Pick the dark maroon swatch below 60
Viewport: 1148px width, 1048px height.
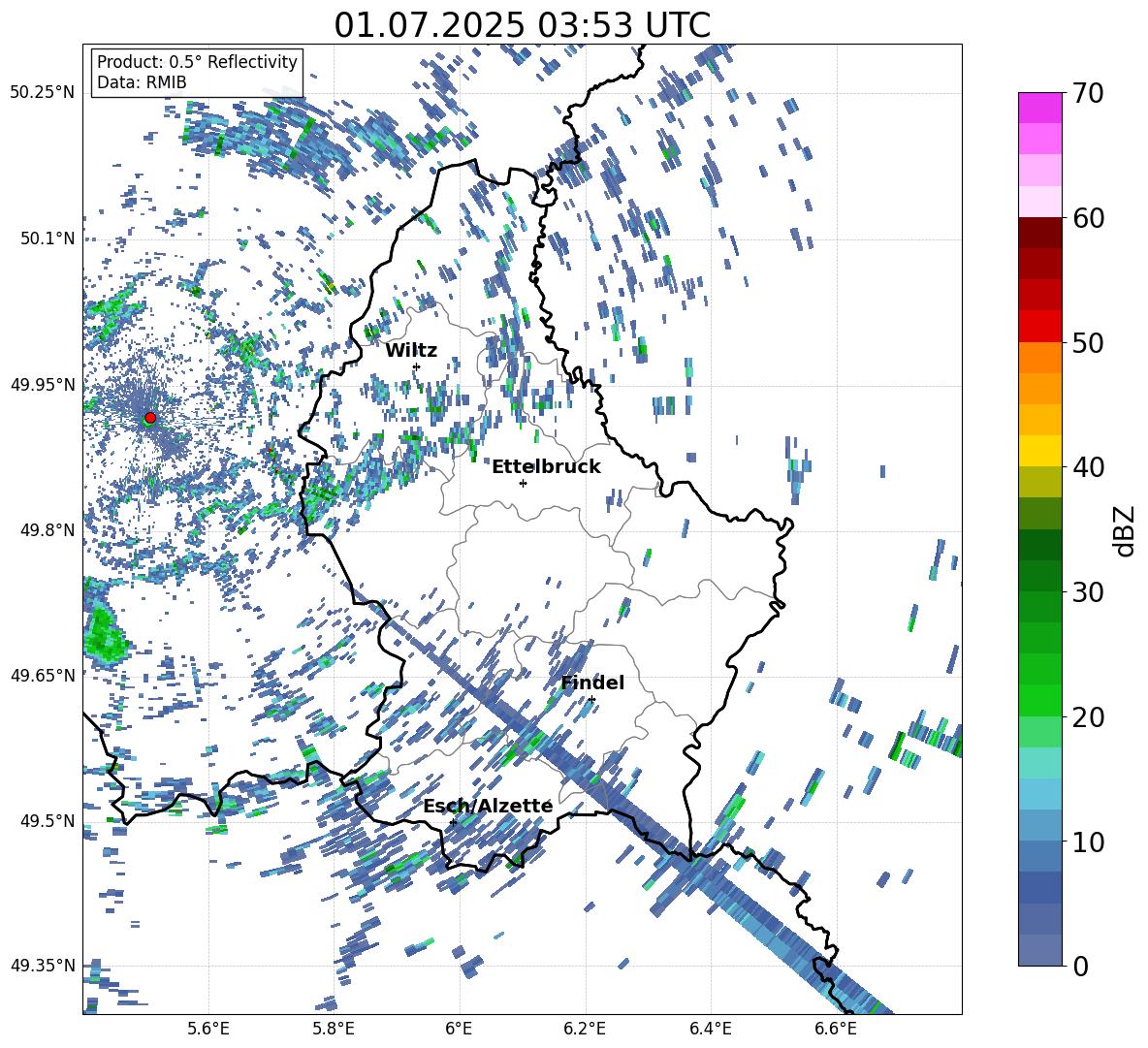pos(1039,233)
